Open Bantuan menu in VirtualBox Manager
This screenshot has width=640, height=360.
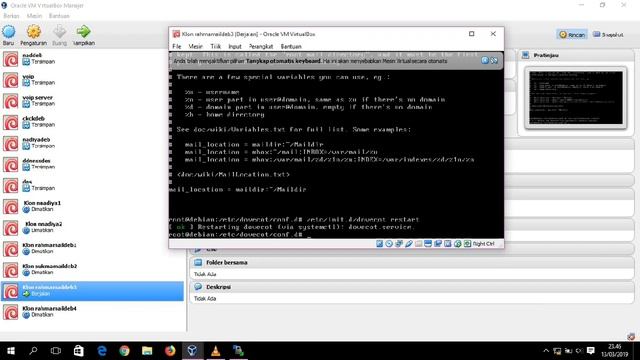tap(59, 16)
